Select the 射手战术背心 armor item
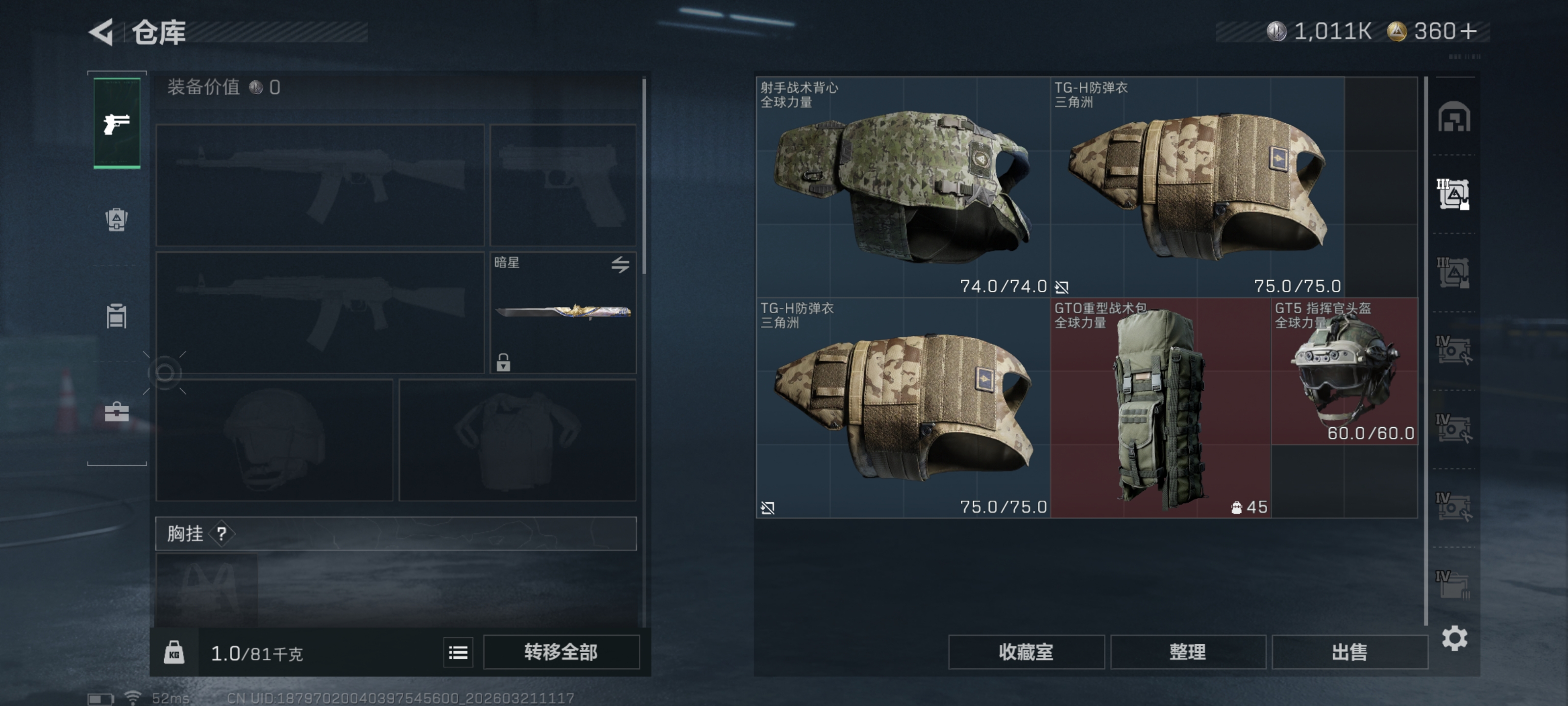Viewport: 1568px width, 706px height. 903,187
